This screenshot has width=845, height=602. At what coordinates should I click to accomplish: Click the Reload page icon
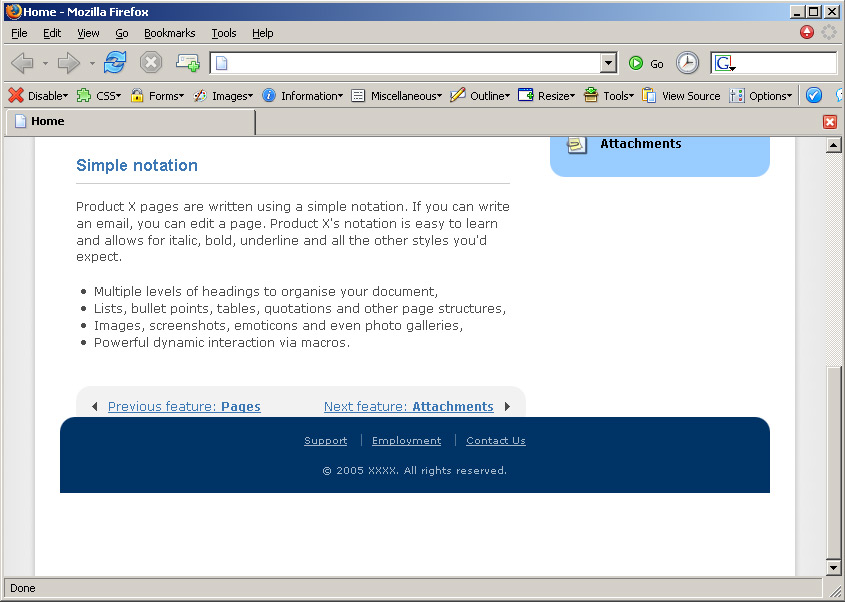click(x=115, y=63)
